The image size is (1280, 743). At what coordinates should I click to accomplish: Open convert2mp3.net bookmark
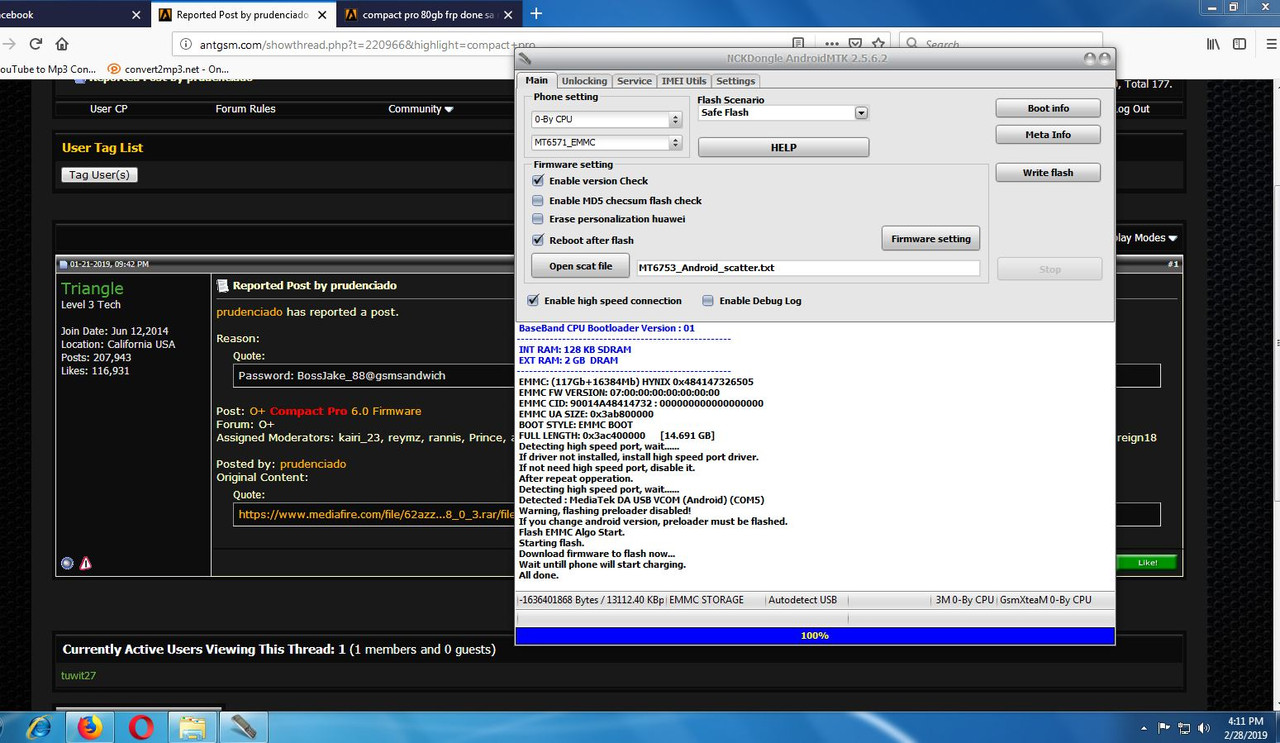169,69
